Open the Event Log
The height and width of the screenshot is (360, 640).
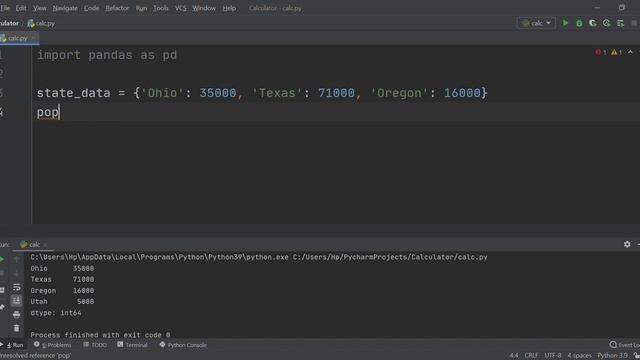tap(624, 345)
